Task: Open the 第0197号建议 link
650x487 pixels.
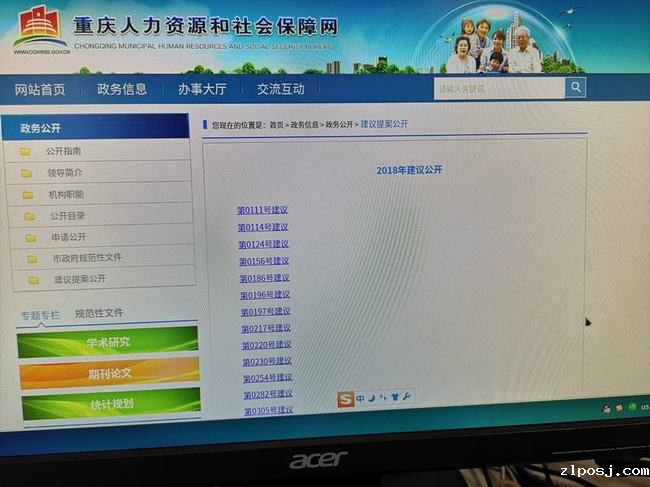Action: coord(265,311)
